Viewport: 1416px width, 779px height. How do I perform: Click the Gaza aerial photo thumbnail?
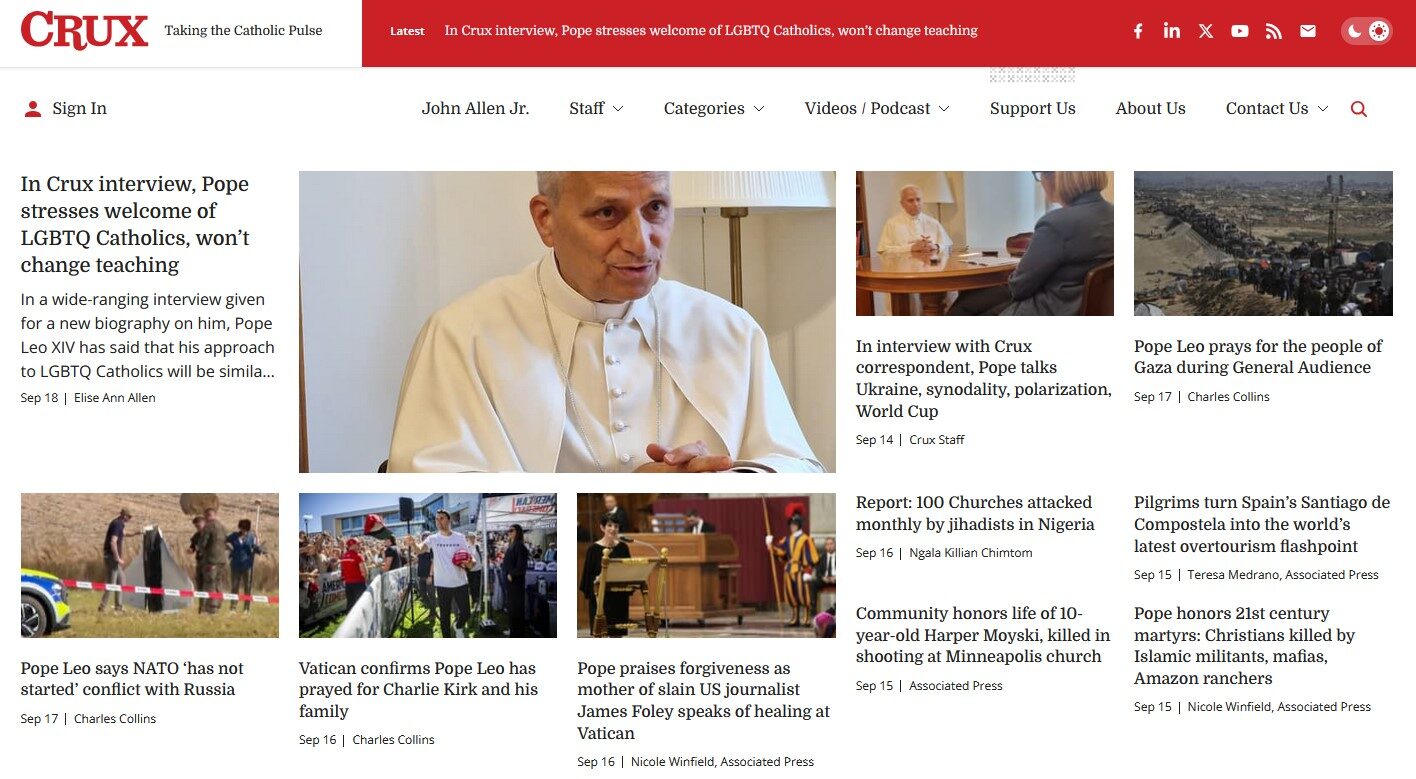point(1263,243)
